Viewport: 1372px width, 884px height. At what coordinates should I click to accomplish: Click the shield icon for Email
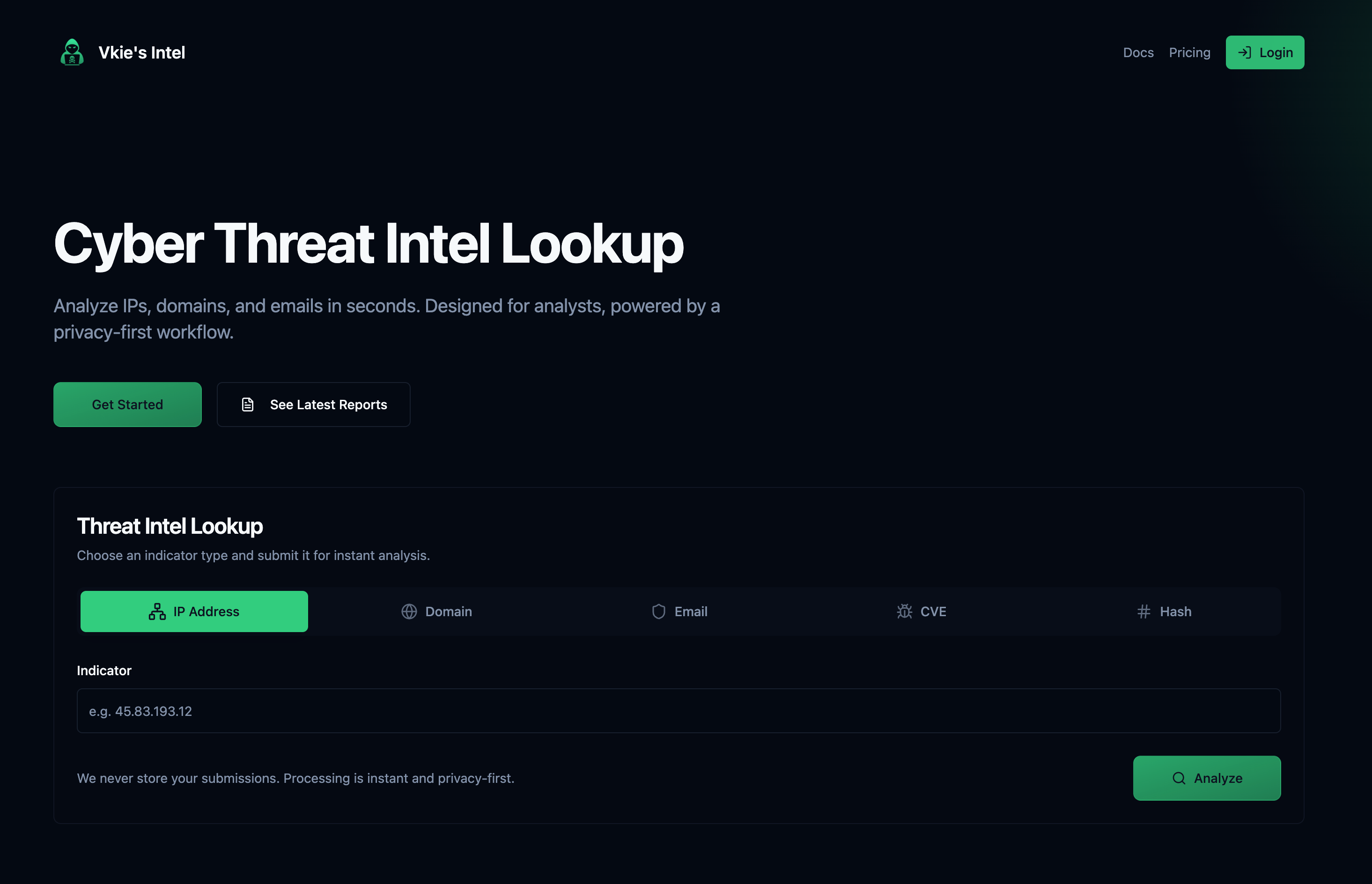coord(658,612)
